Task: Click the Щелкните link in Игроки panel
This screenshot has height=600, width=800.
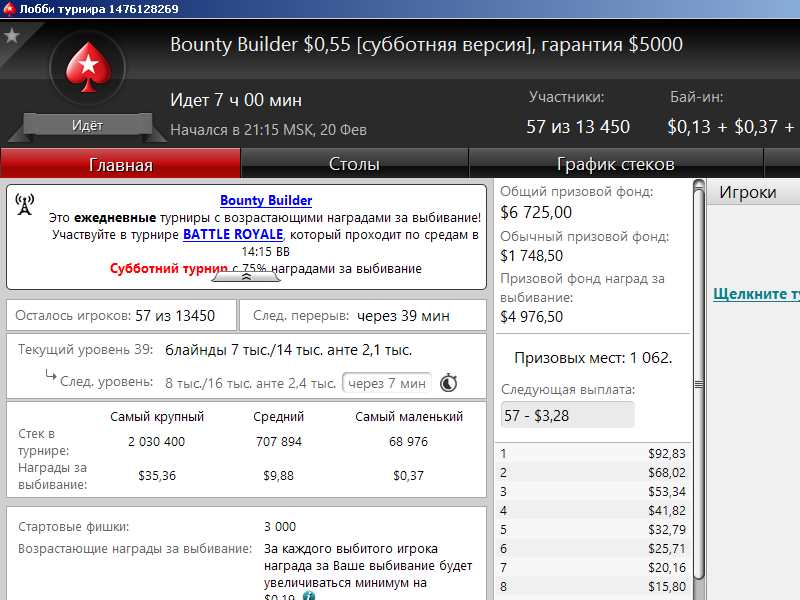Action: tap(756, 294)
